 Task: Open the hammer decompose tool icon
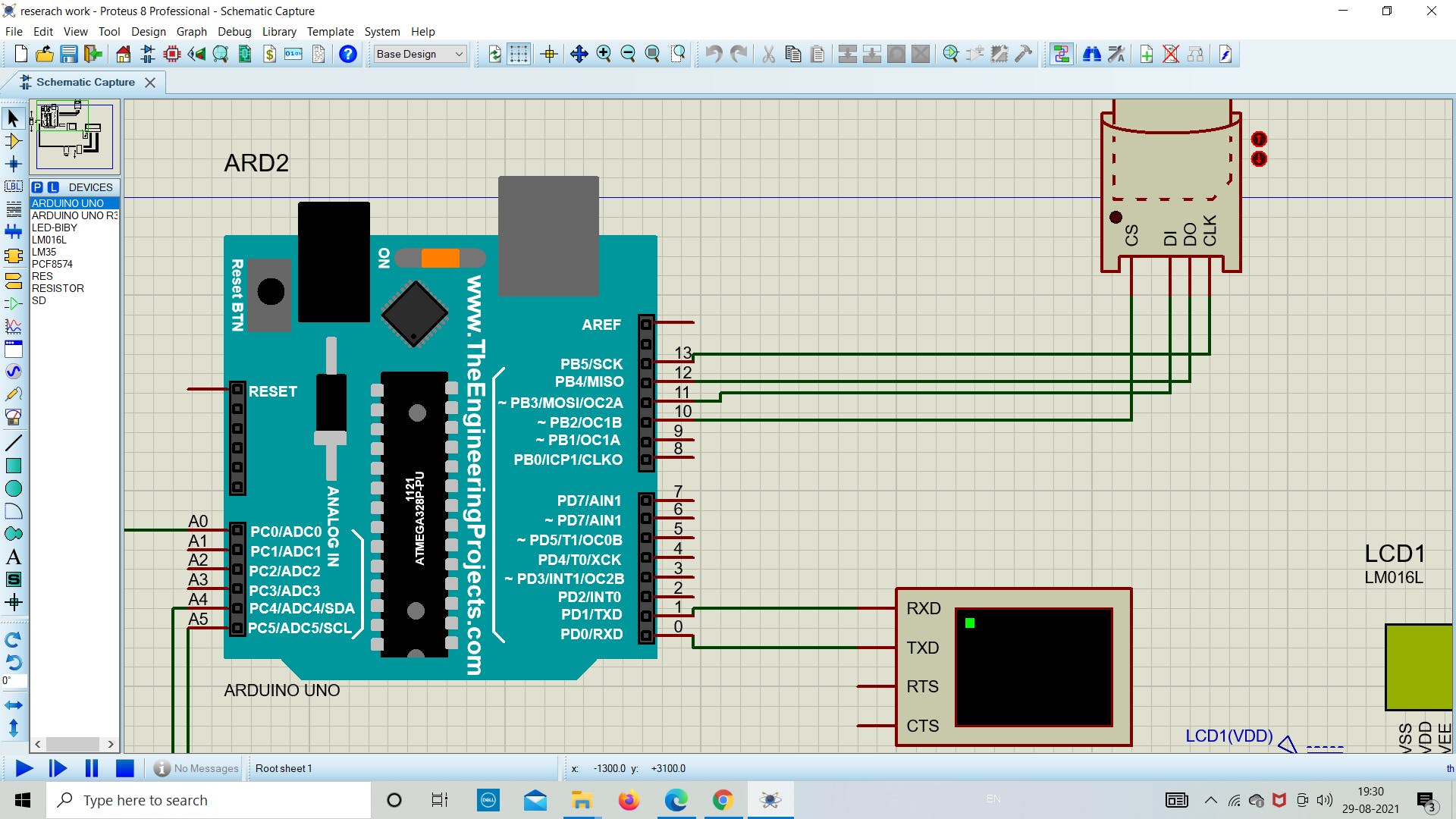(1024, 54)
